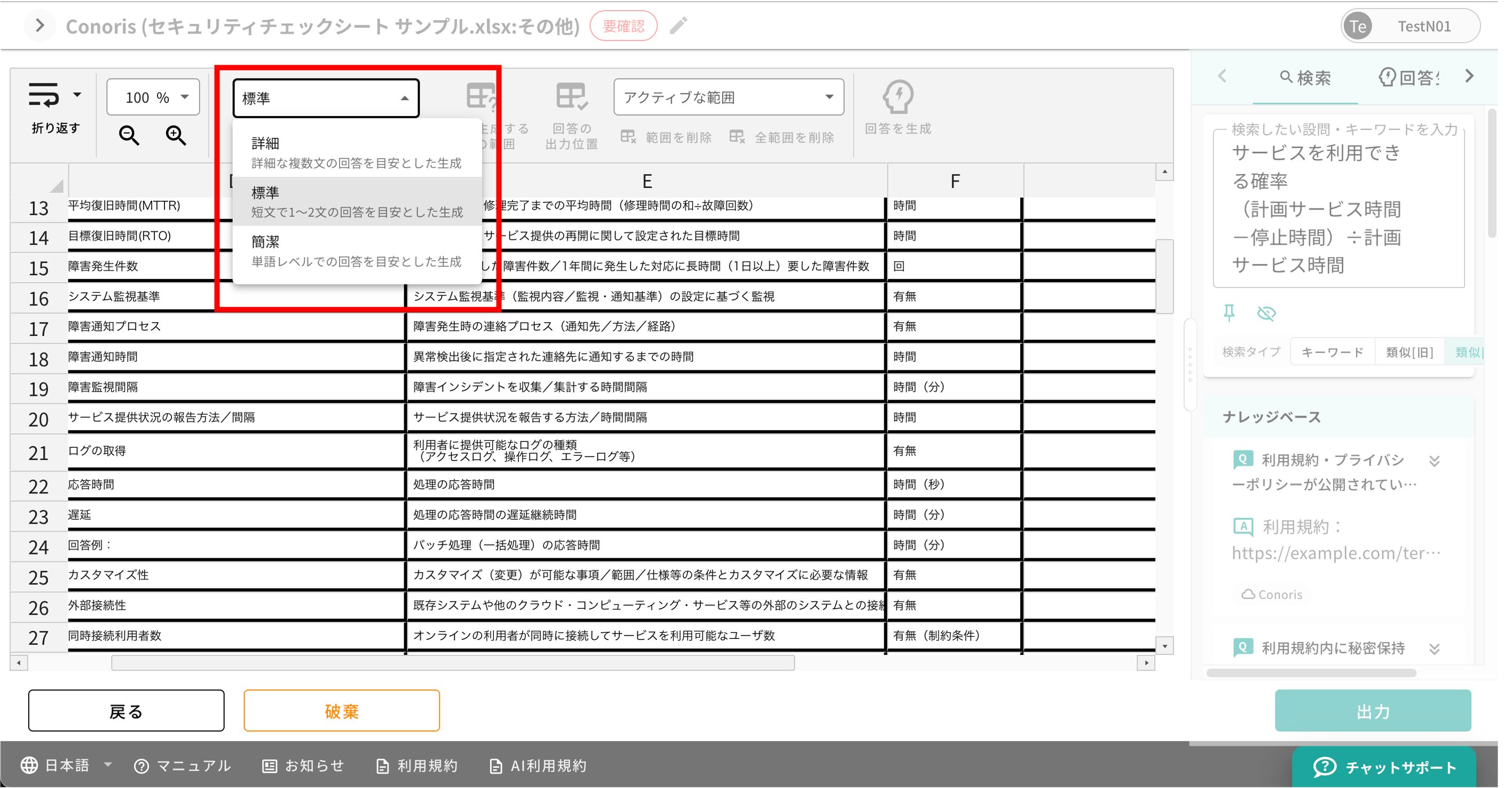Select キーワード search type option
Viewport: 1512px width, 788px height.
pos(1333,352)
